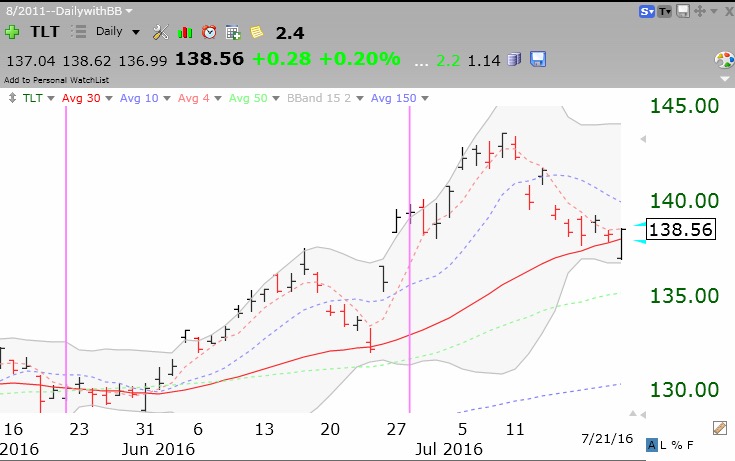Click the up-down arrow icon beside legend
This screenshot has height=461, width=735.
coord(13,98)
